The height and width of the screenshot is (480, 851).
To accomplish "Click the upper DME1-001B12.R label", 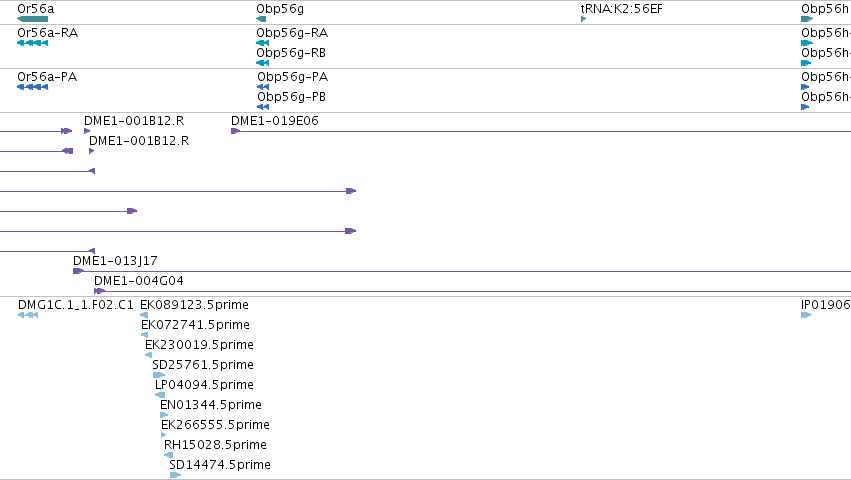I will click(134, 121).
